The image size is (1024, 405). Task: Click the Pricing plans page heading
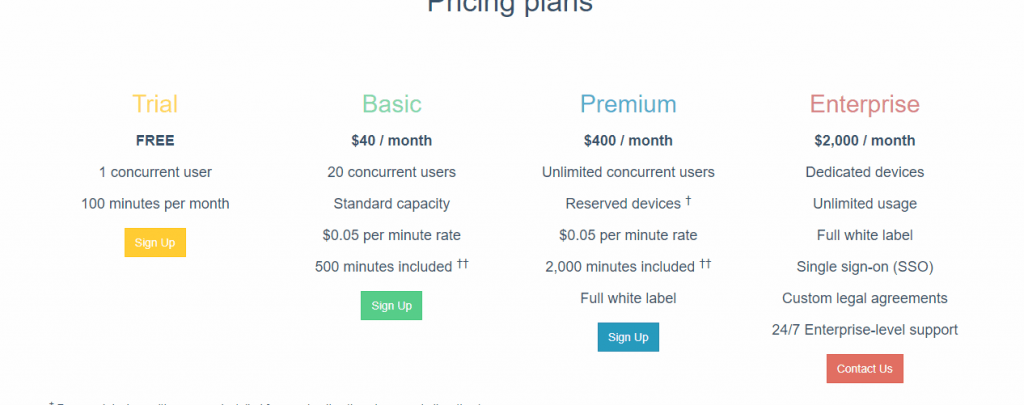tap(510, 5)
